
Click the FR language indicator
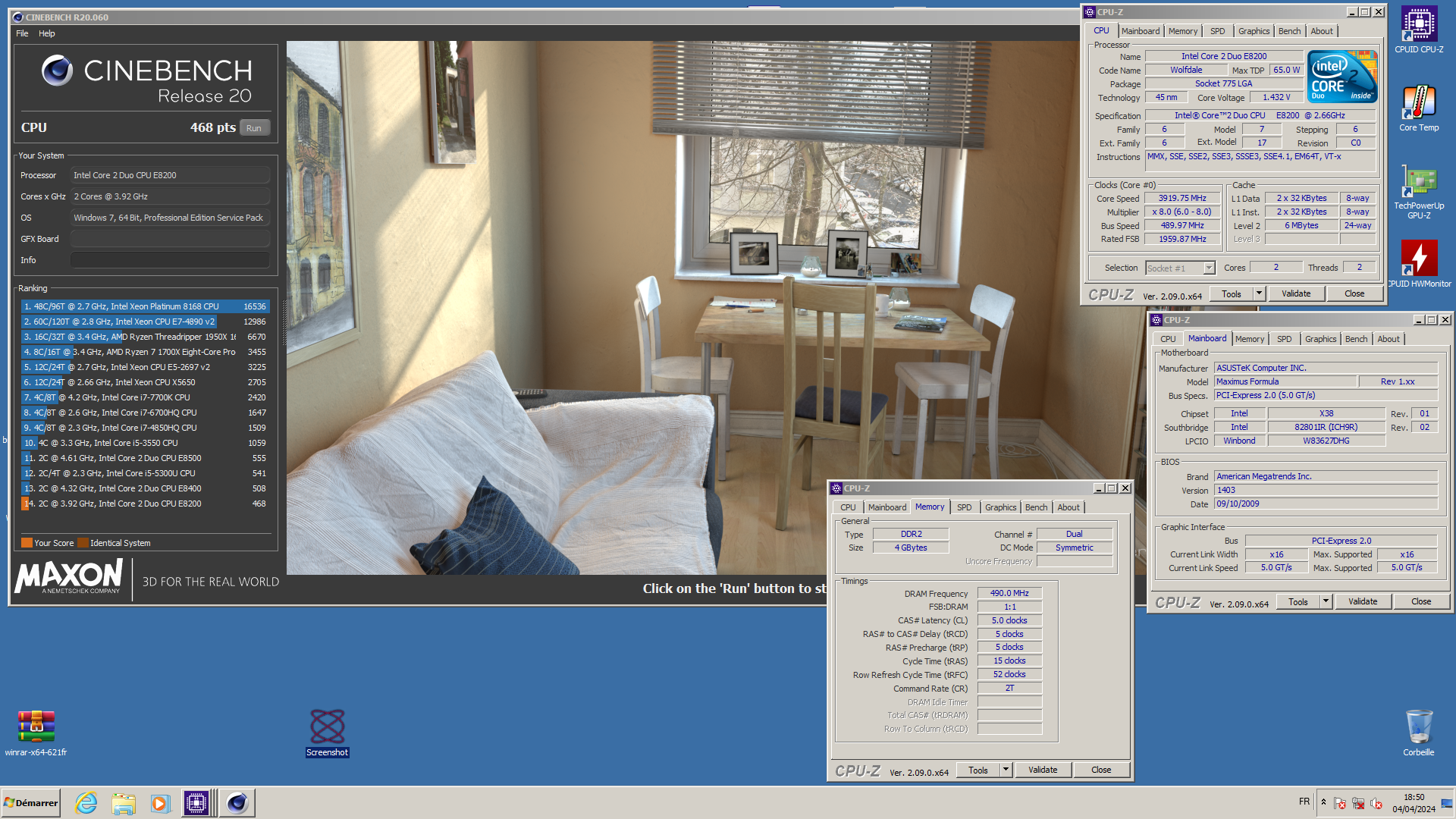pyautogui.click(x=1304, y=801)
